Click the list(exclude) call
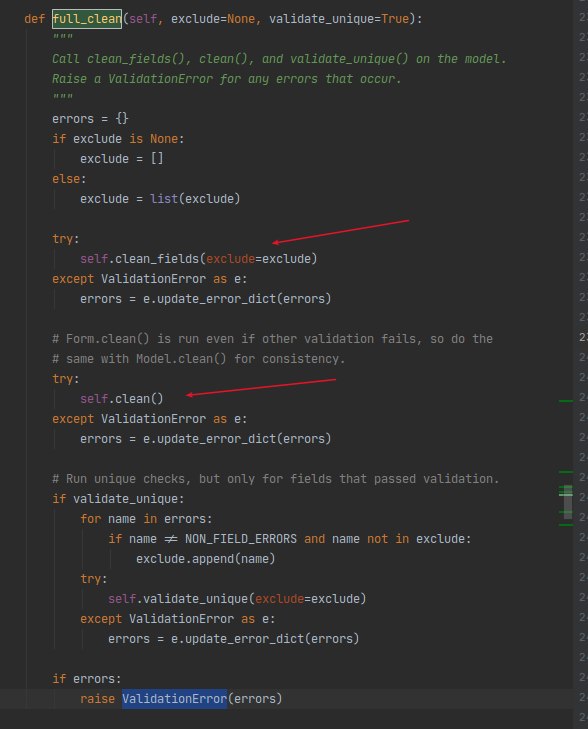The height and width of the screenshot is (729, 588). click(x=195, y=199)
